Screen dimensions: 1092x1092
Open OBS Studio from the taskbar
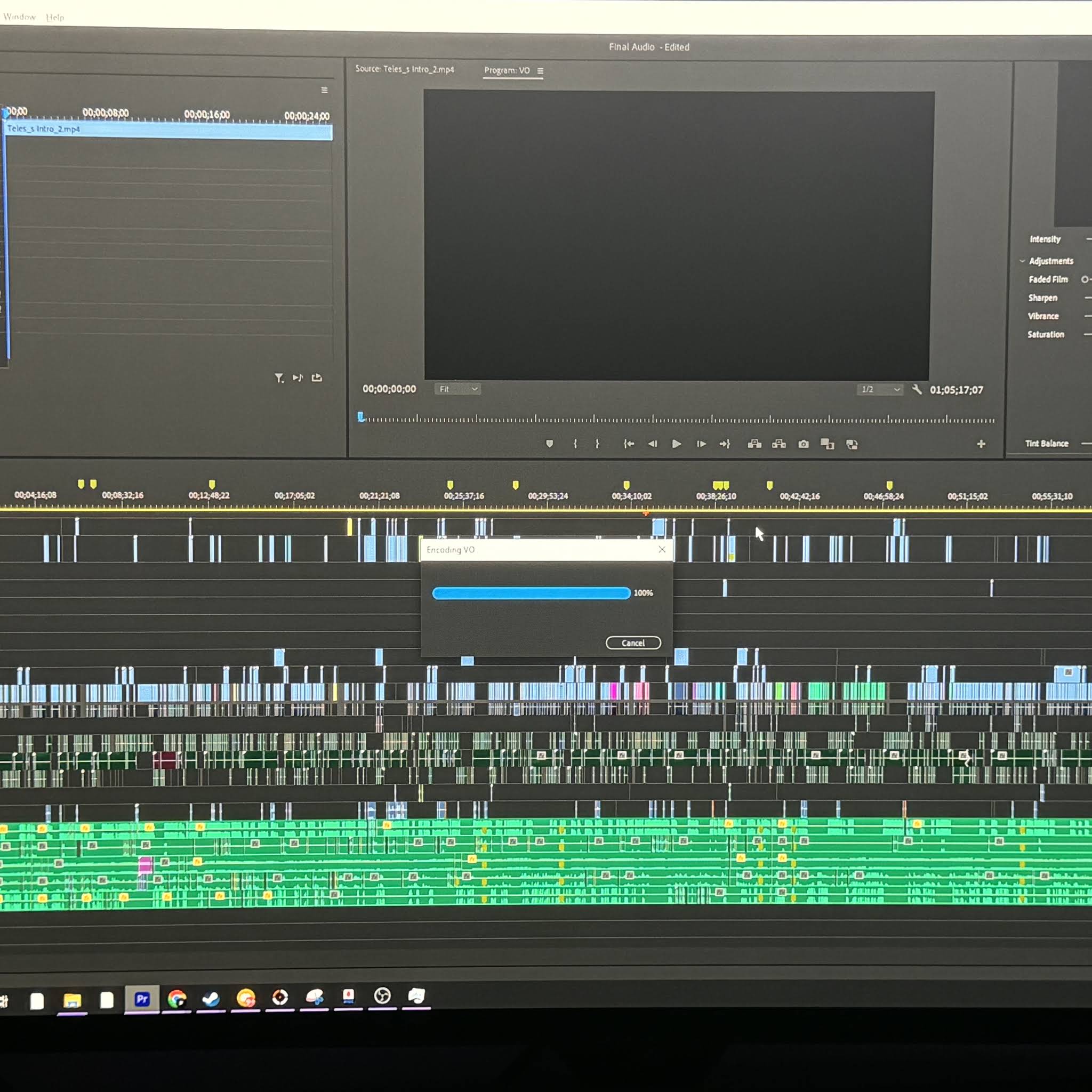[383, 997]
